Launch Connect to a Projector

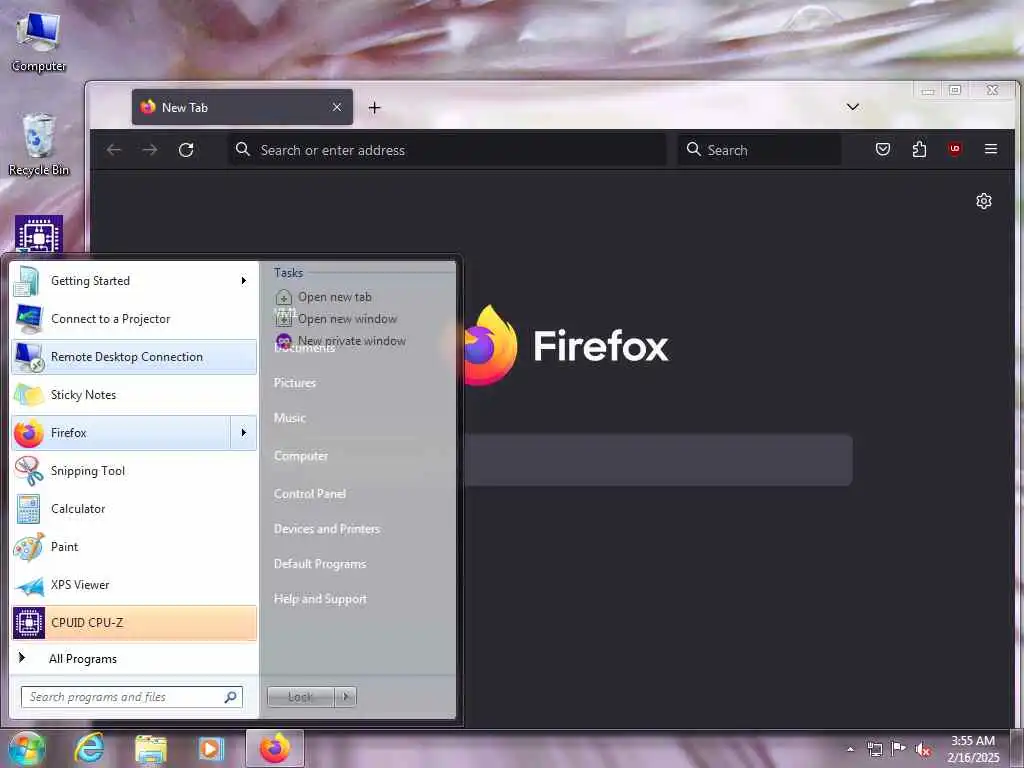tap(134, 319)
